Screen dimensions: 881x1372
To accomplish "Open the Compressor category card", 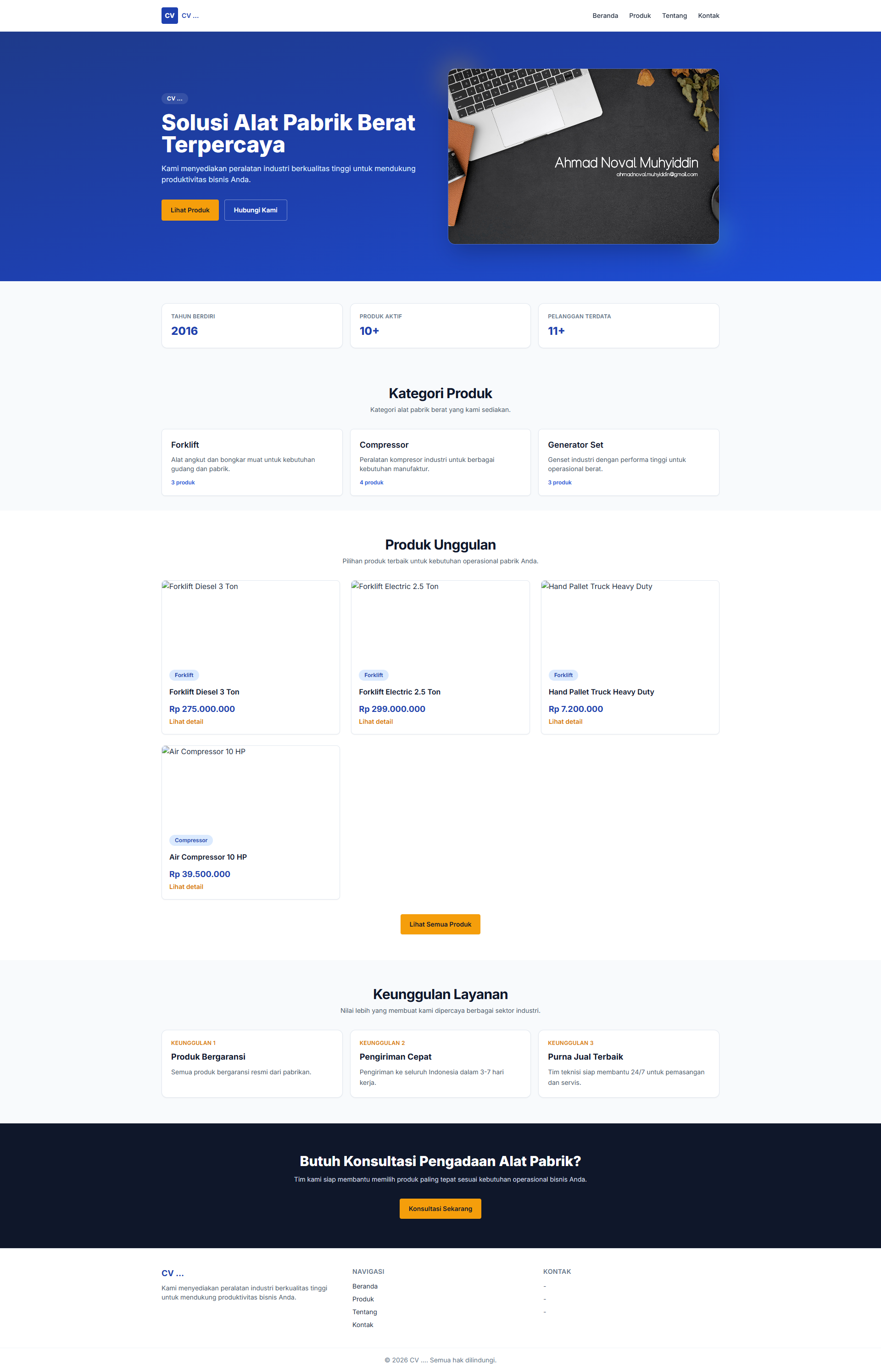I will tap(440, 462).
